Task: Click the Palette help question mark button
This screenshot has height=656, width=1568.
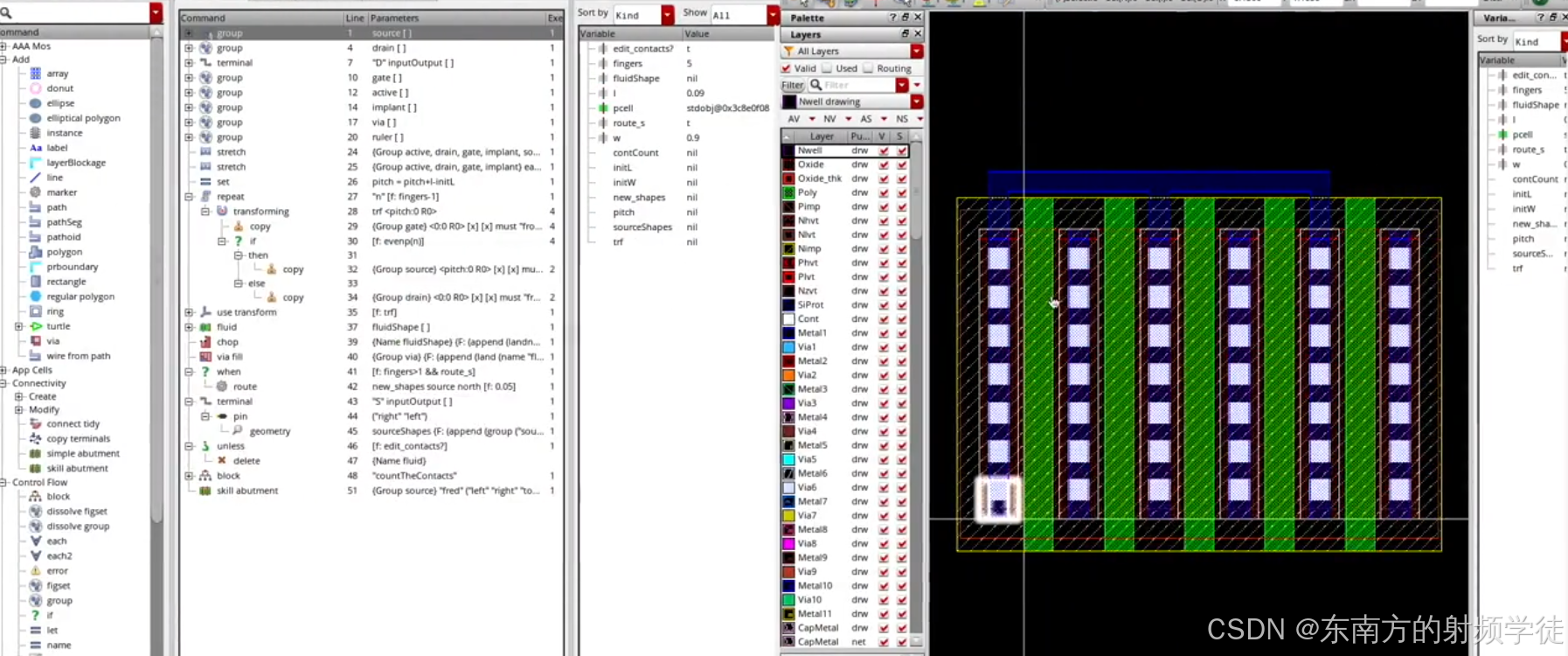Action: point(893,17)
